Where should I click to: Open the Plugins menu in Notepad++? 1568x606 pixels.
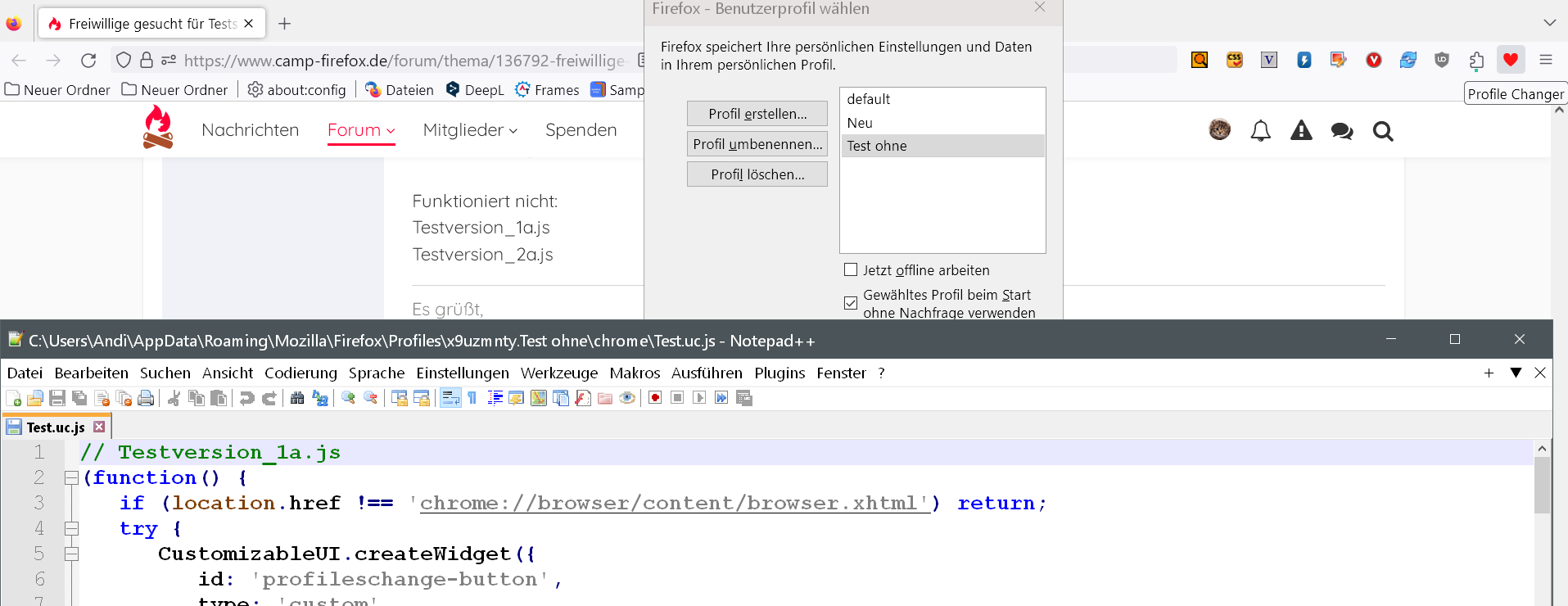tap(779, 373)
